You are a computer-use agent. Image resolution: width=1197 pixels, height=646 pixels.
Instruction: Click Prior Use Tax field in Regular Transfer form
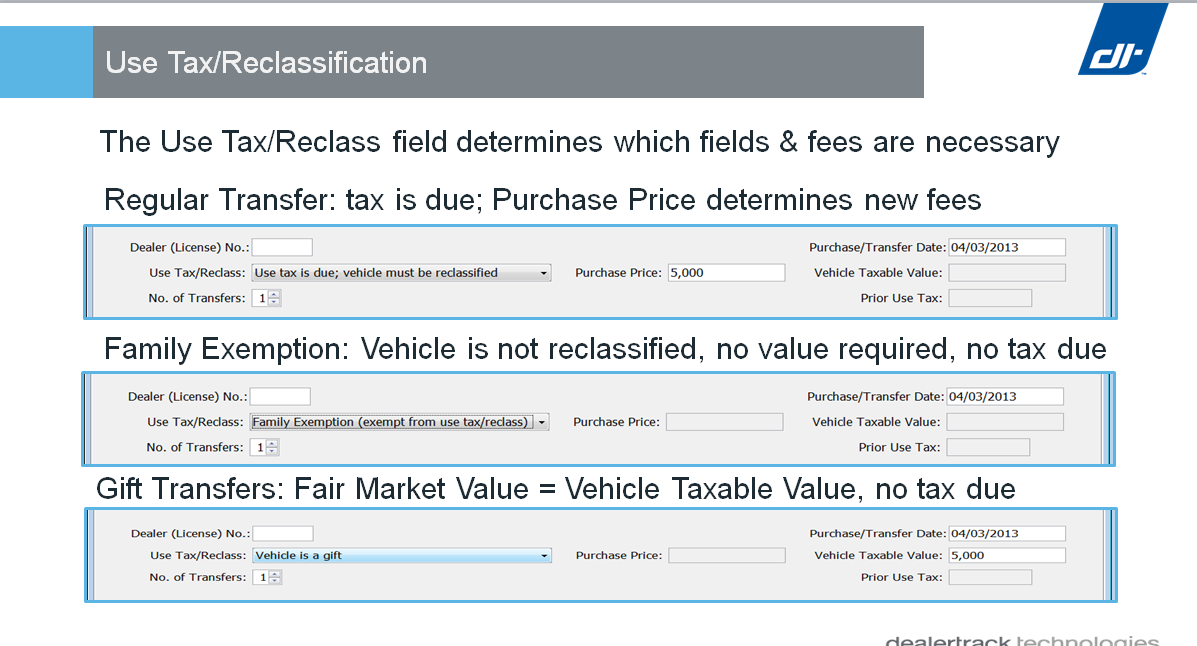click(989, 298)
